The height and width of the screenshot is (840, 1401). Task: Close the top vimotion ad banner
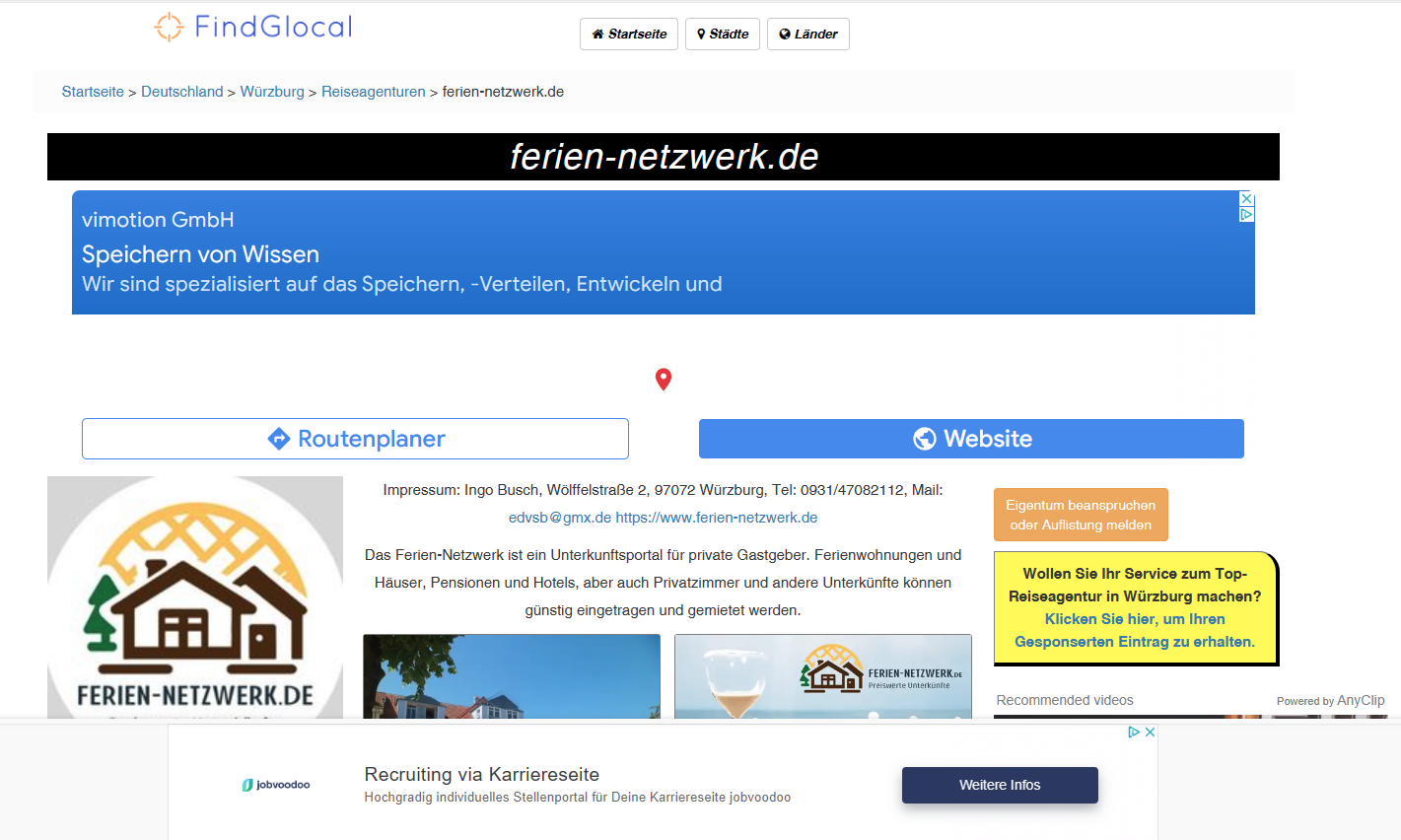[1246, 199]
